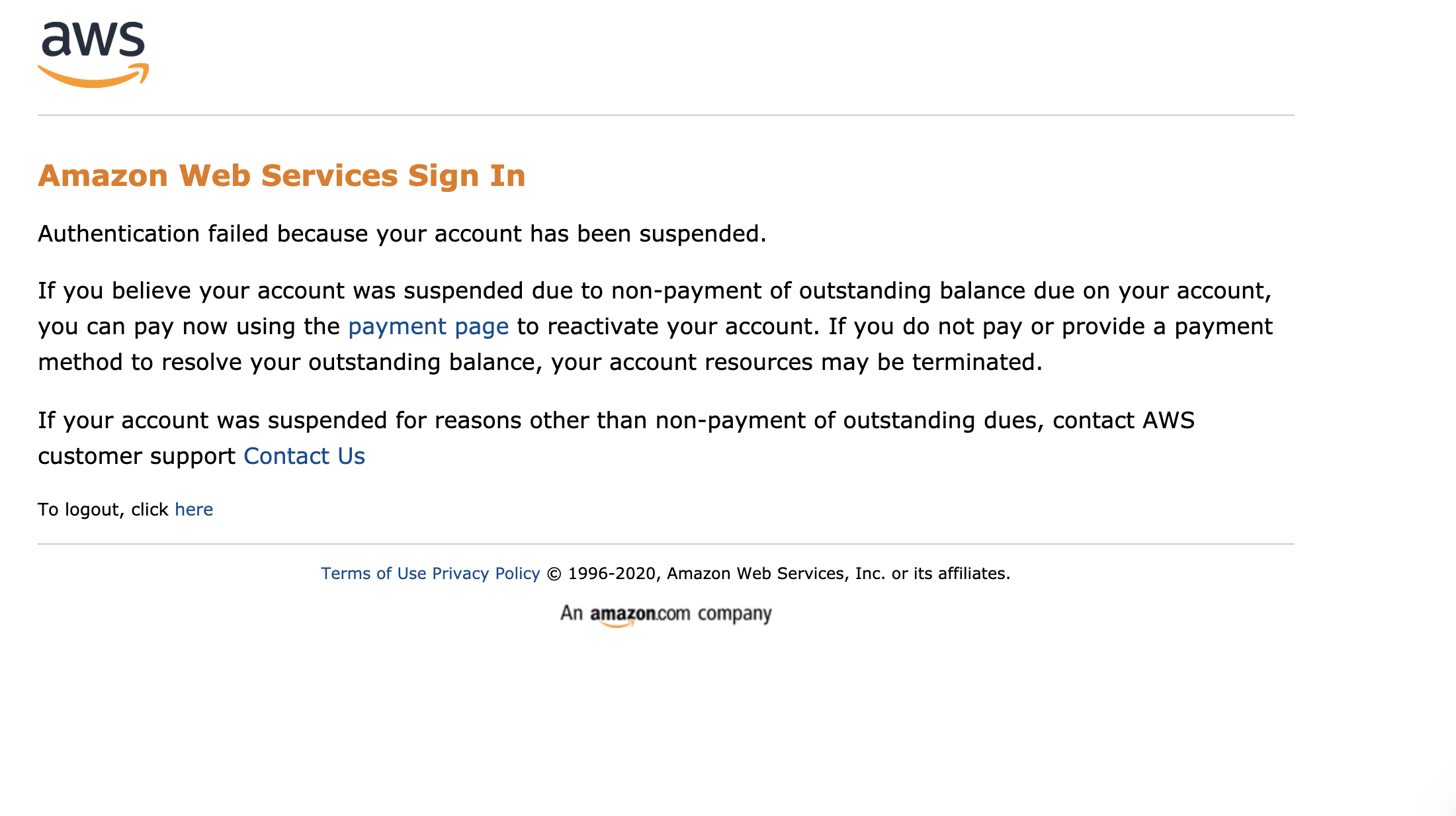Click the 'Amazon Web Services Sign In' heading
The image size is (1456, 816).
(282, 176)
